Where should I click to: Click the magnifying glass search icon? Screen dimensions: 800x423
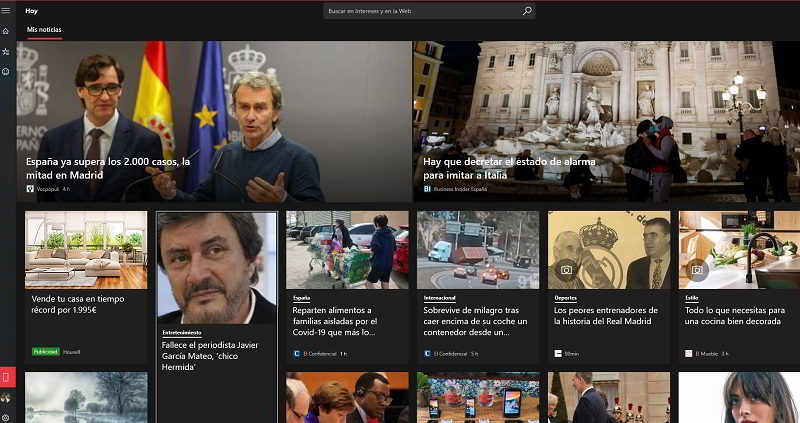pos(527,11)
